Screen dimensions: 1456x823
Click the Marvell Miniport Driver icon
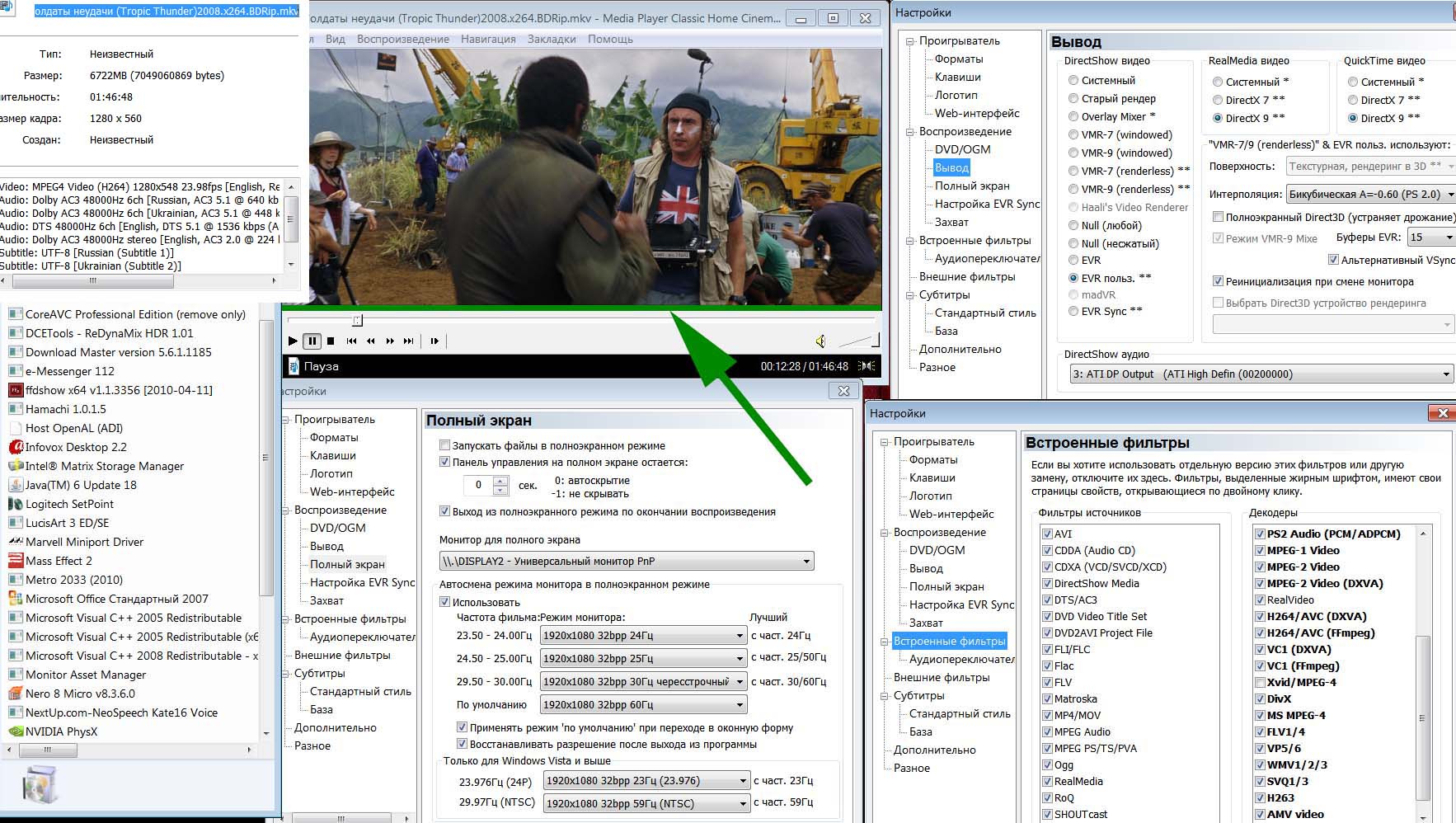(15, 542)
